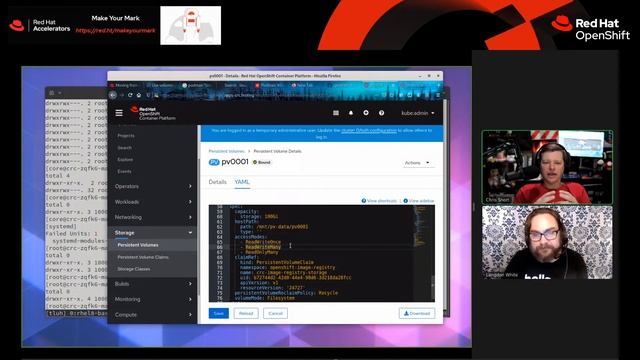Click the Firefox back arrow button

coord(113,95)
